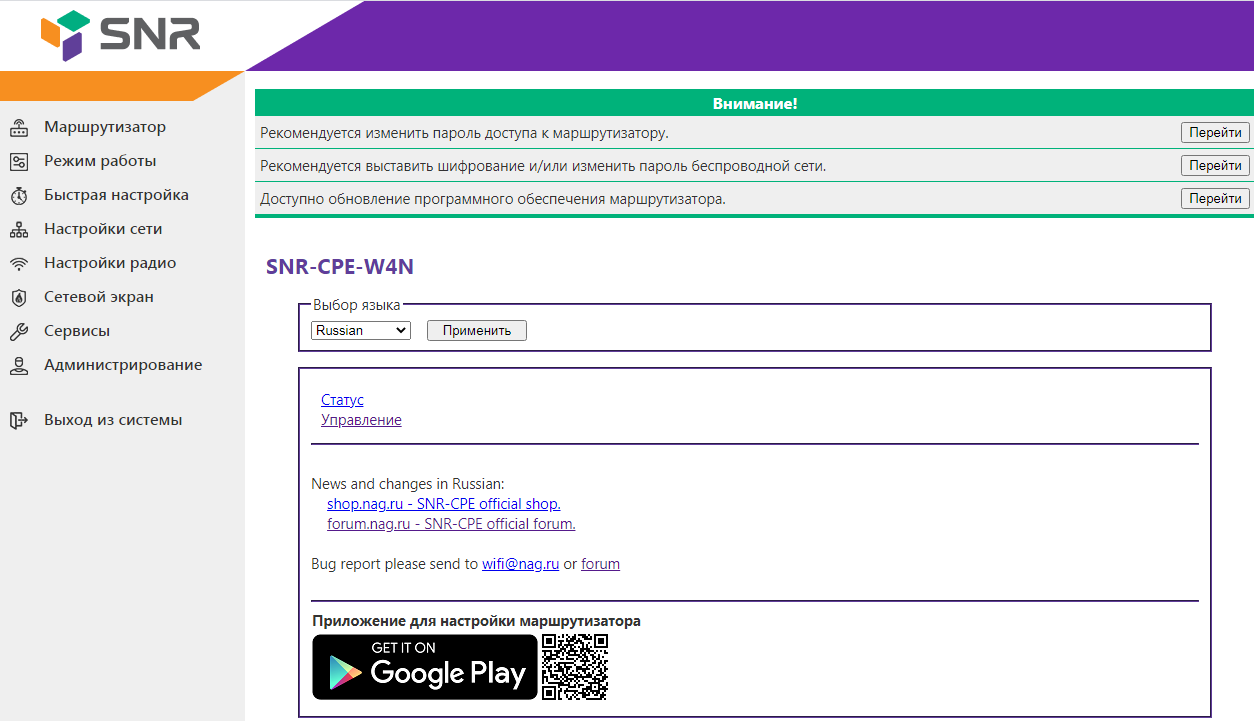This screenshot has height=721, width=1254.
Task: Click the SNR-CPE-W4N heading text
Action: [340, 267]
